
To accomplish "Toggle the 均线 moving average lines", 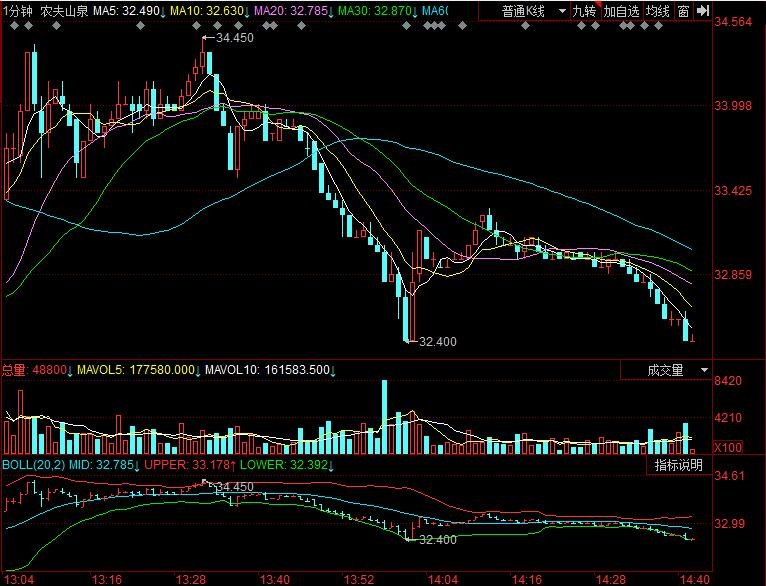I will (657, 11).
